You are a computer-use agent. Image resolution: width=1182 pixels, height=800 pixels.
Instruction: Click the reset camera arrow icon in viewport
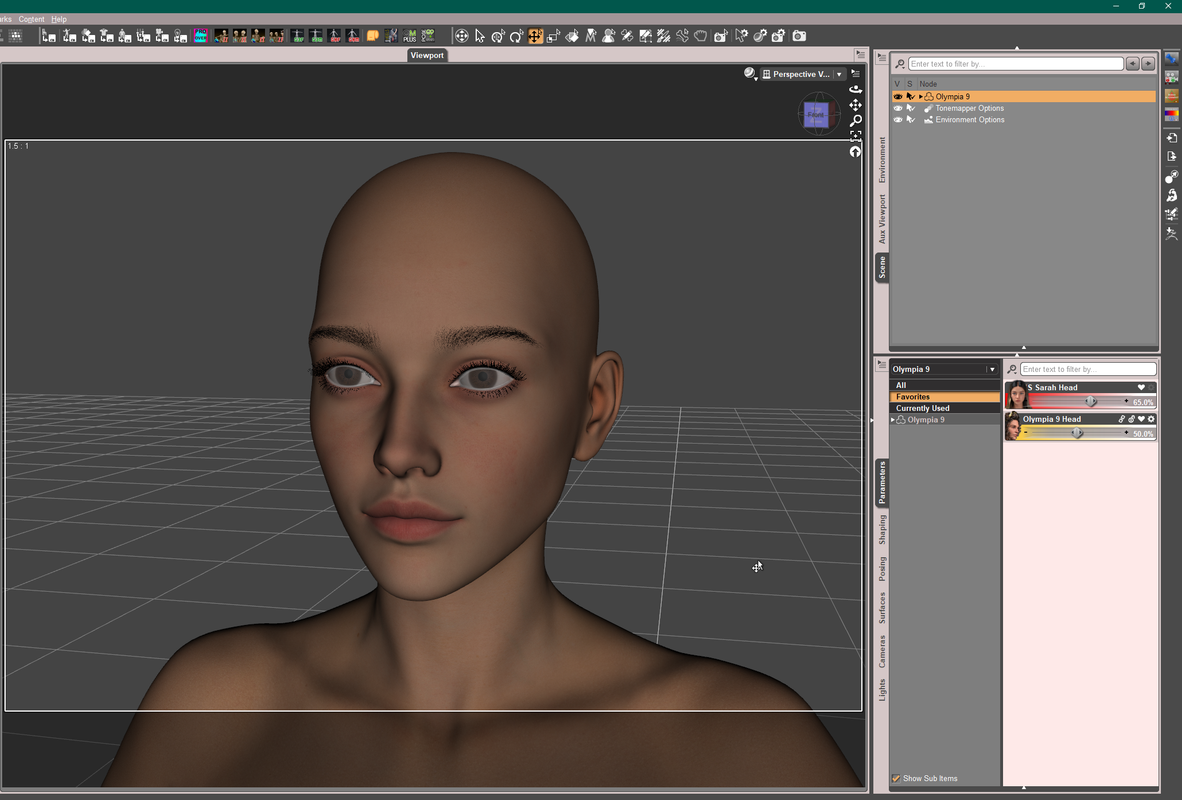(855, 152)
